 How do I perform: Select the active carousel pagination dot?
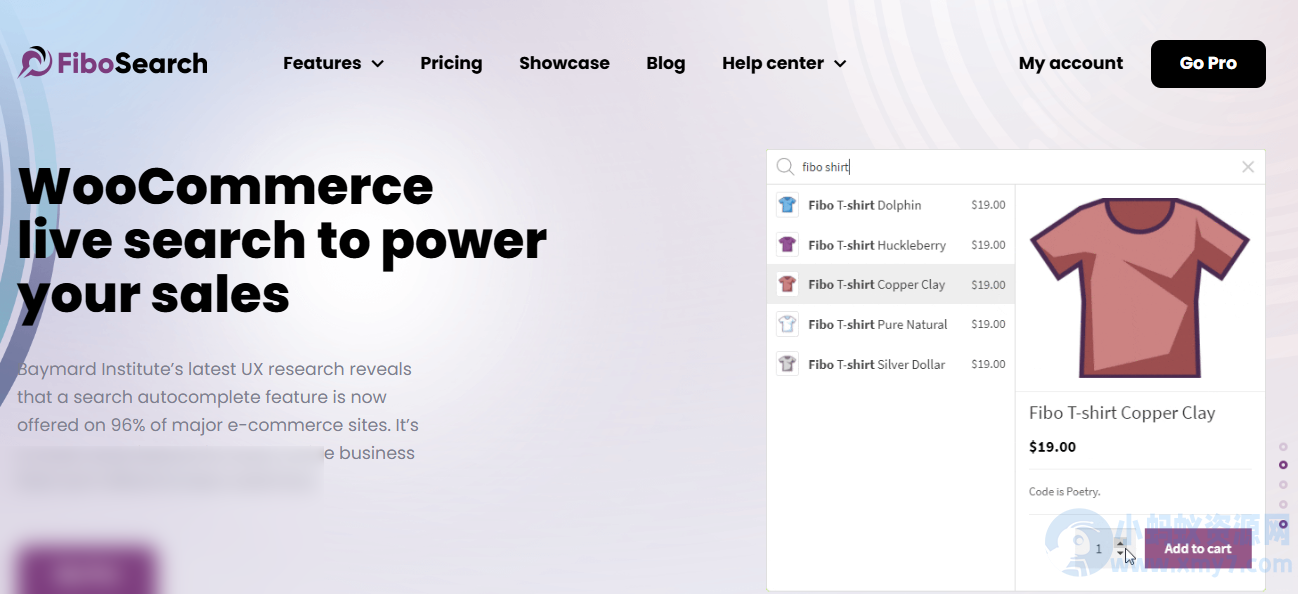(1284, 464)
